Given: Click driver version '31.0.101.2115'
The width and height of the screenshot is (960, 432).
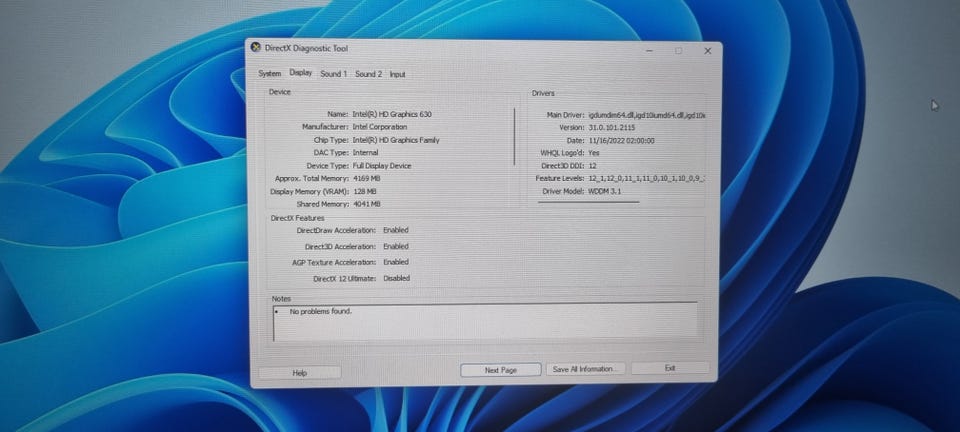Looking at the screenshot, I should 612,128.
